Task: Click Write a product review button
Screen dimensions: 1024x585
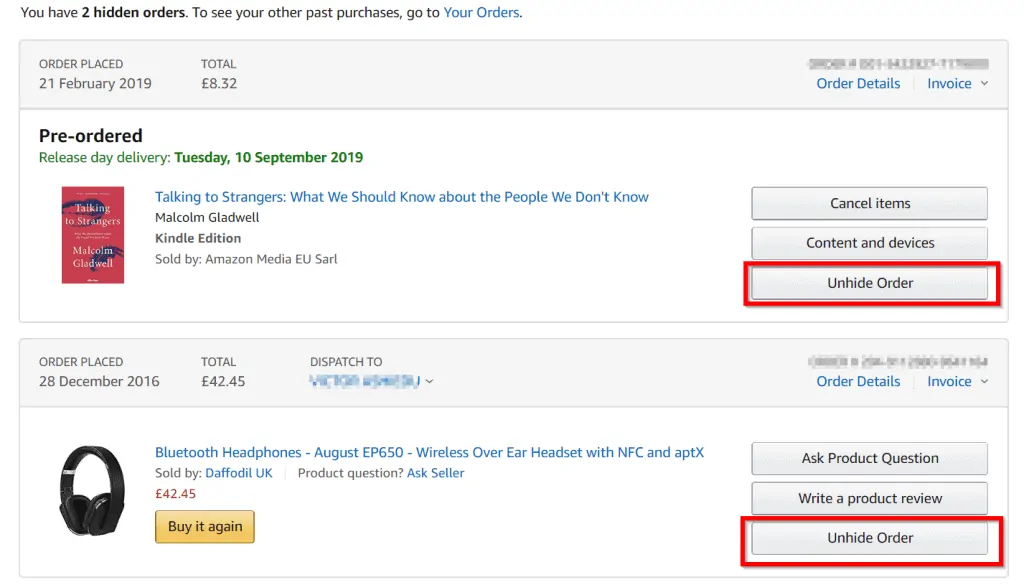Action: pos(869,499)
